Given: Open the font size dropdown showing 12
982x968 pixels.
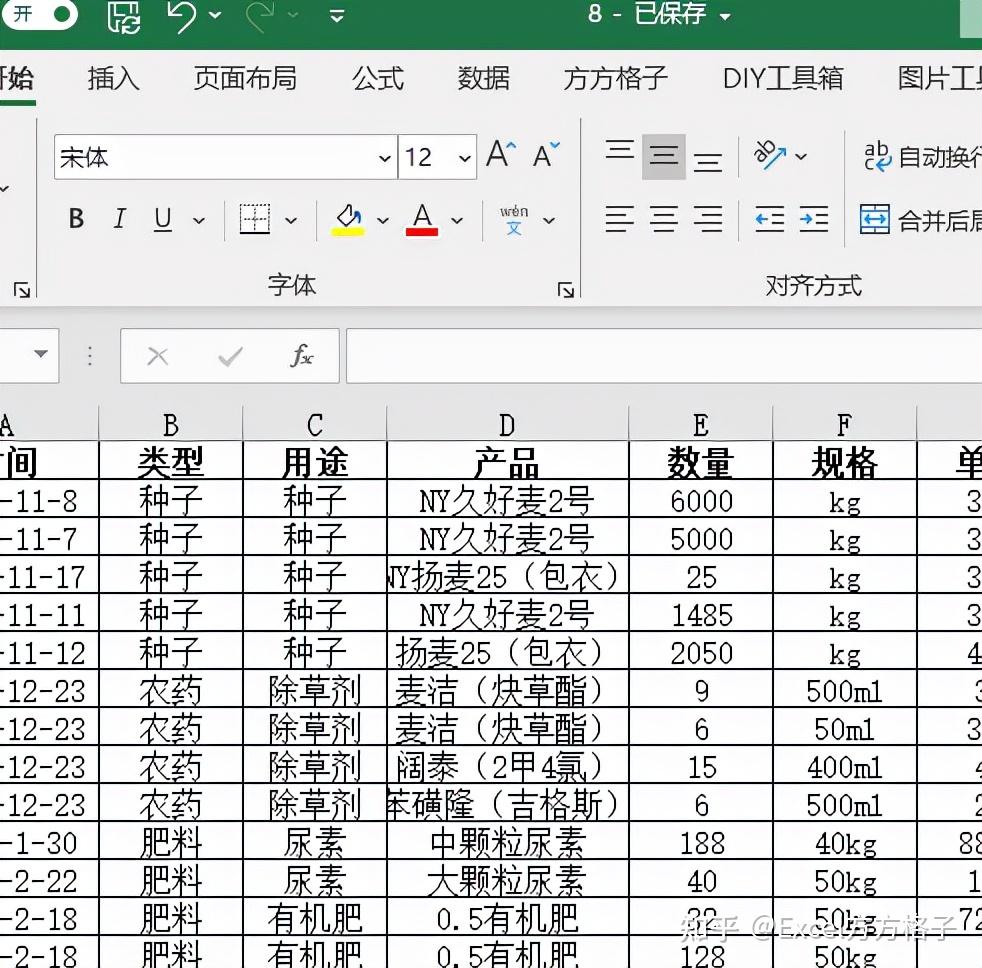Looking at the screenshot, I should coord(465,158).
